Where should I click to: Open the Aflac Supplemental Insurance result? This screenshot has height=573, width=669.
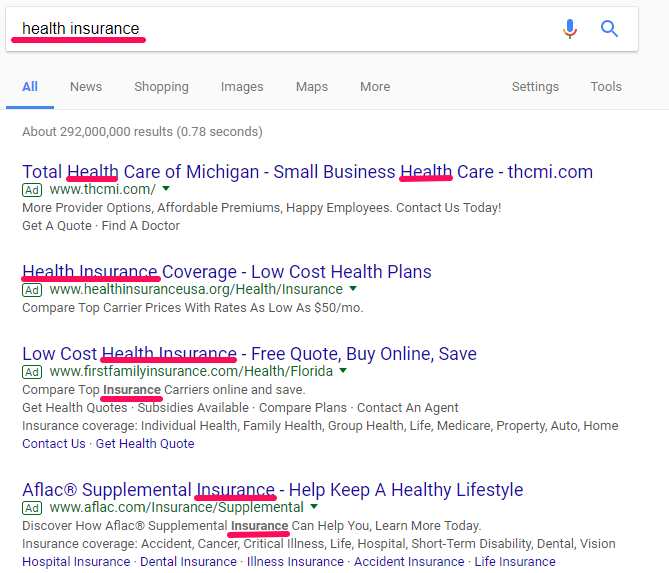pyautogui.click(x=272, y=489)
